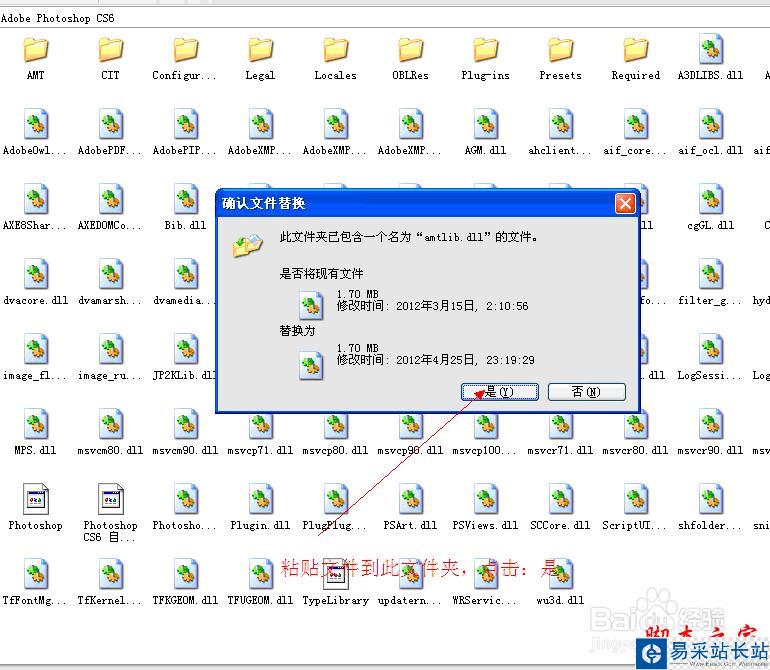
Task: Select the wu3d.dll file icon
Action: click(x=561, y=574)
